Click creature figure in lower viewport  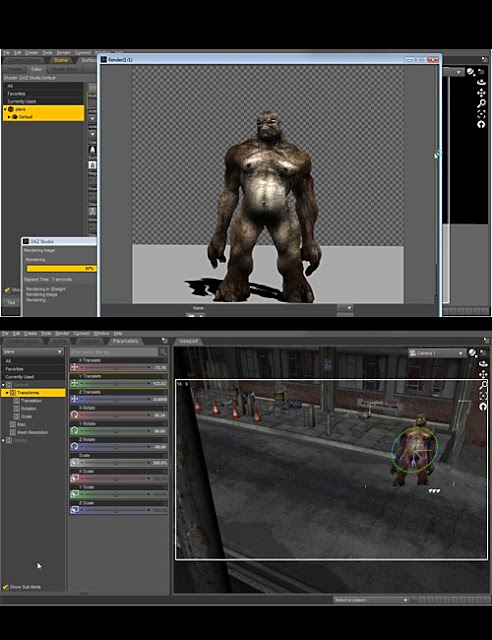coord(414,450)
